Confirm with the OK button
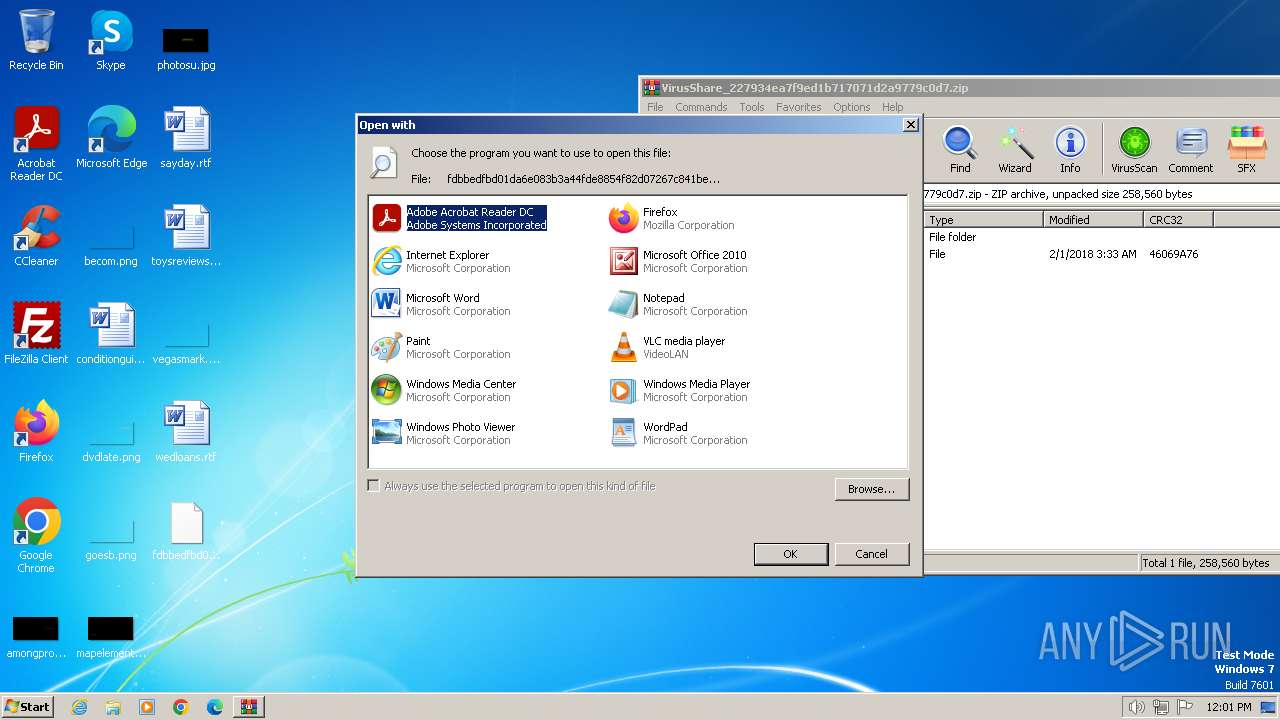The height and width of the screenshot is (720, 1280). pyautogui.click(x=790, y=554)
